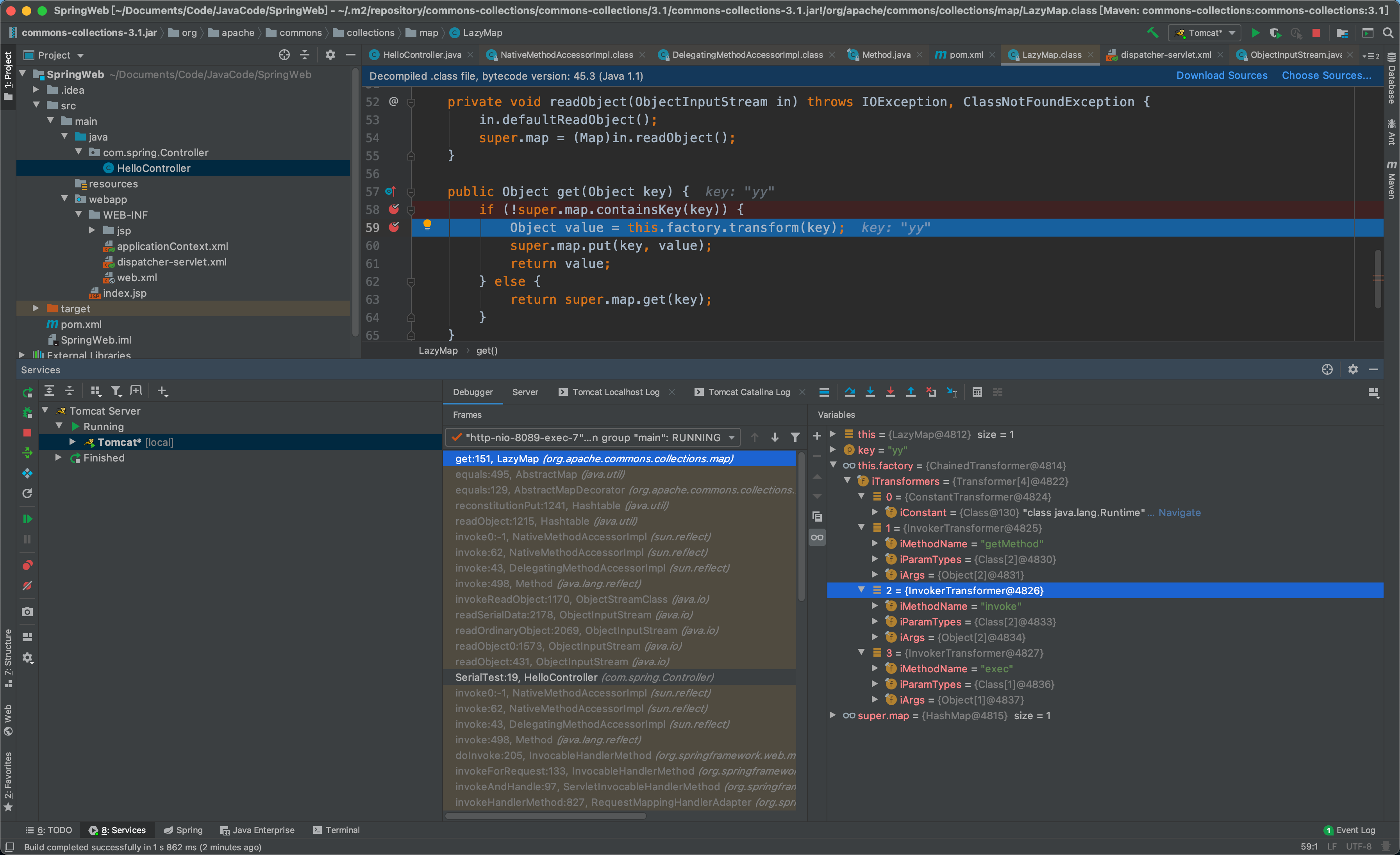Click the Stop red square in toolbar
The height and width of the screenshot is (855, 1400).
coord(1316,33)
